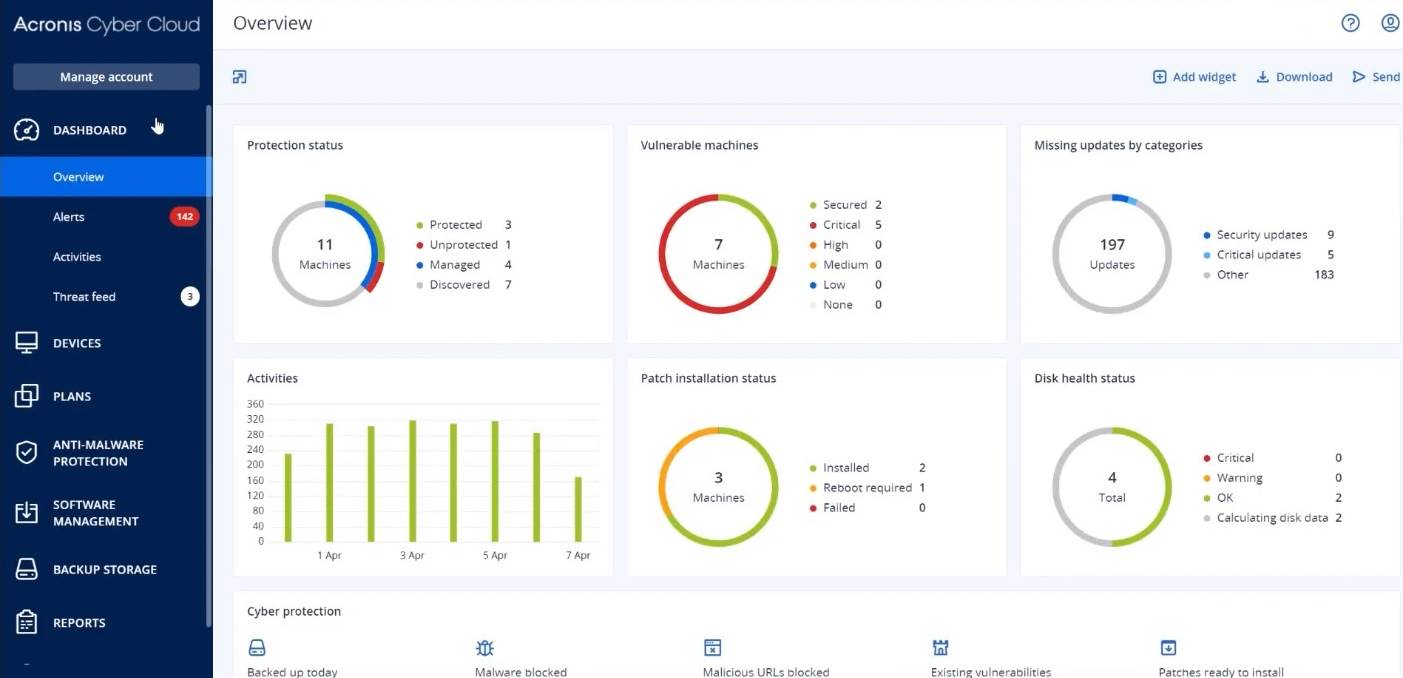The image size is (1403, 678).
Task: Select the Activities nav item
Action: (x=76, y=256)
